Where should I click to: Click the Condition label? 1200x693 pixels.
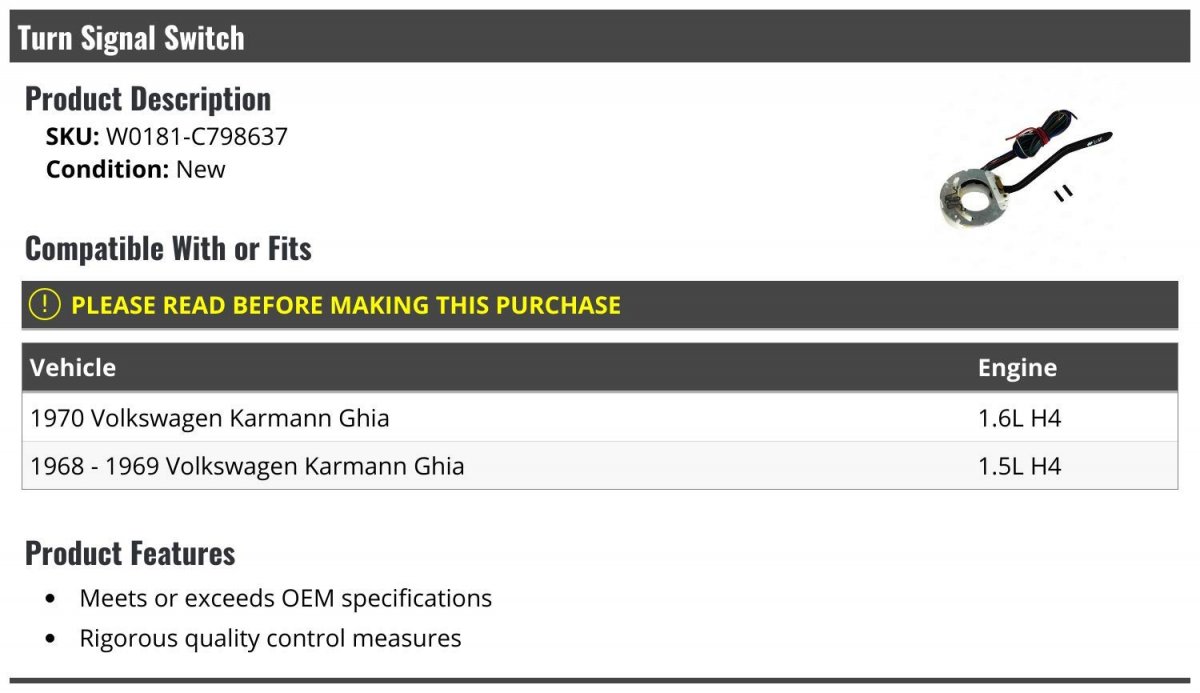point(107,169)
